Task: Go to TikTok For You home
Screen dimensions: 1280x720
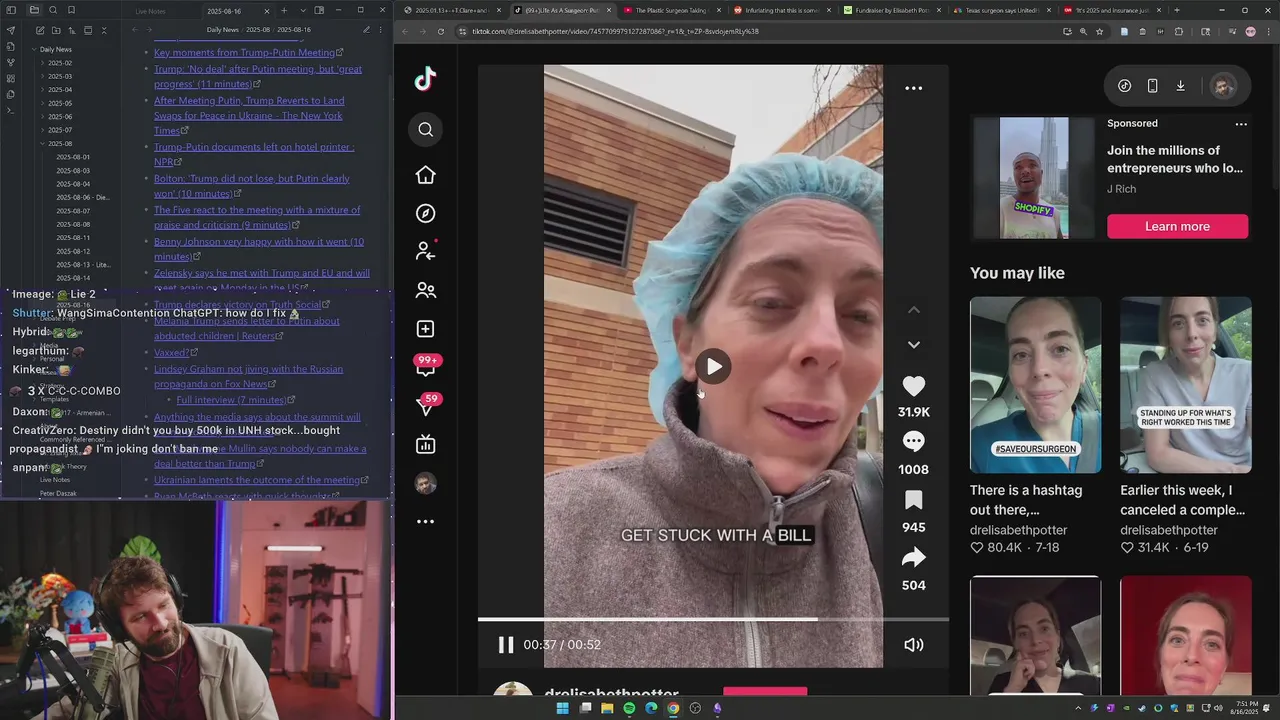Action: click(x=425, y=175)
